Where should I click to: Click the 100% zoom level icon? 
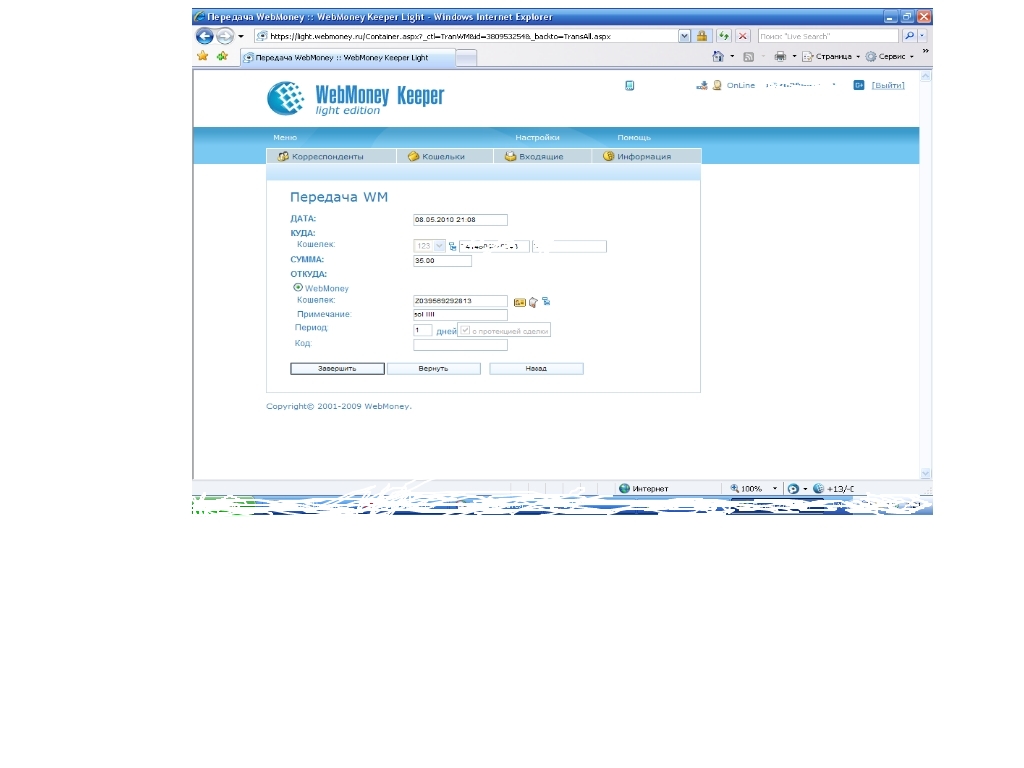pos(735,488)
